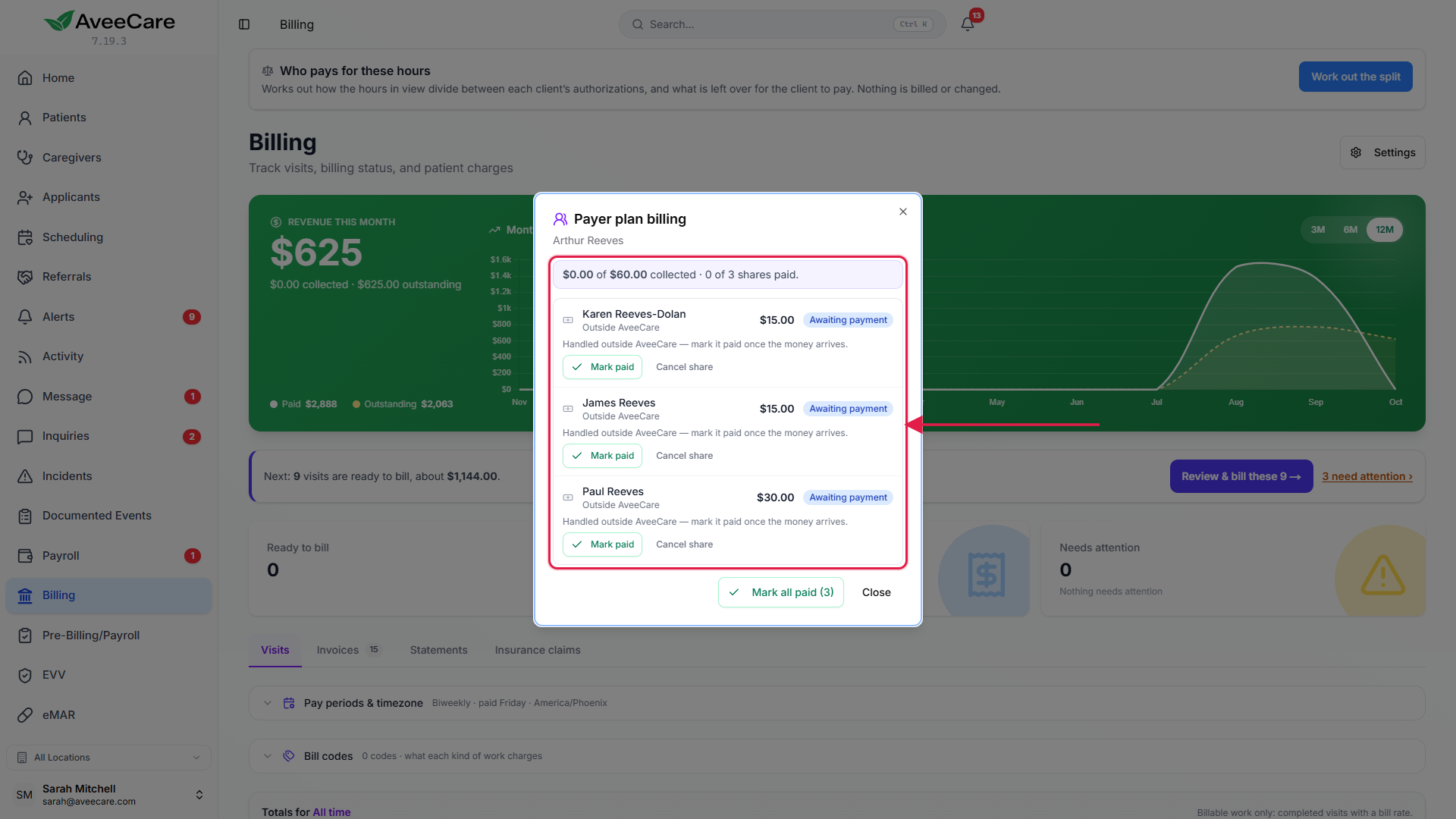Select the 12M chart range

[1385, 230]
